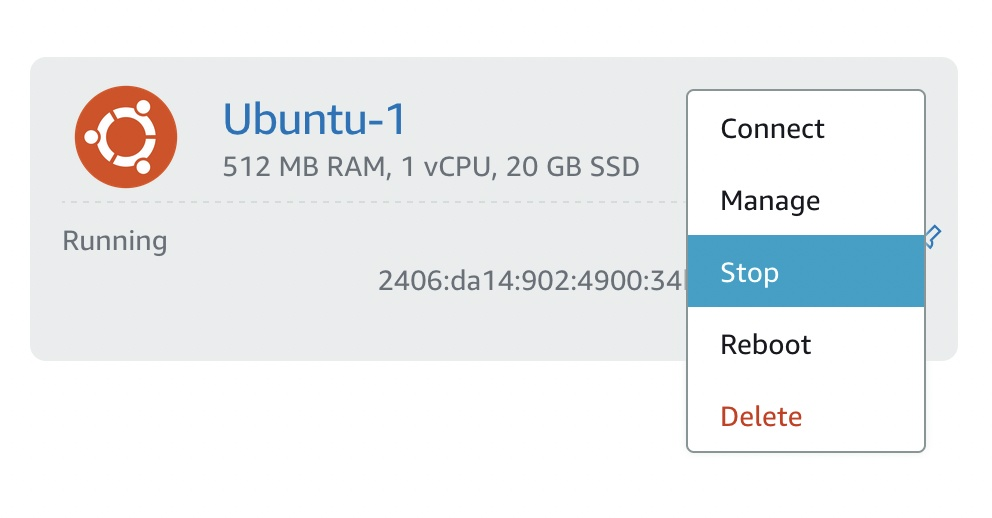Click the pin icon beside the menu
The height and width of the screenshot is (518, 992).
tap(933, 237)
